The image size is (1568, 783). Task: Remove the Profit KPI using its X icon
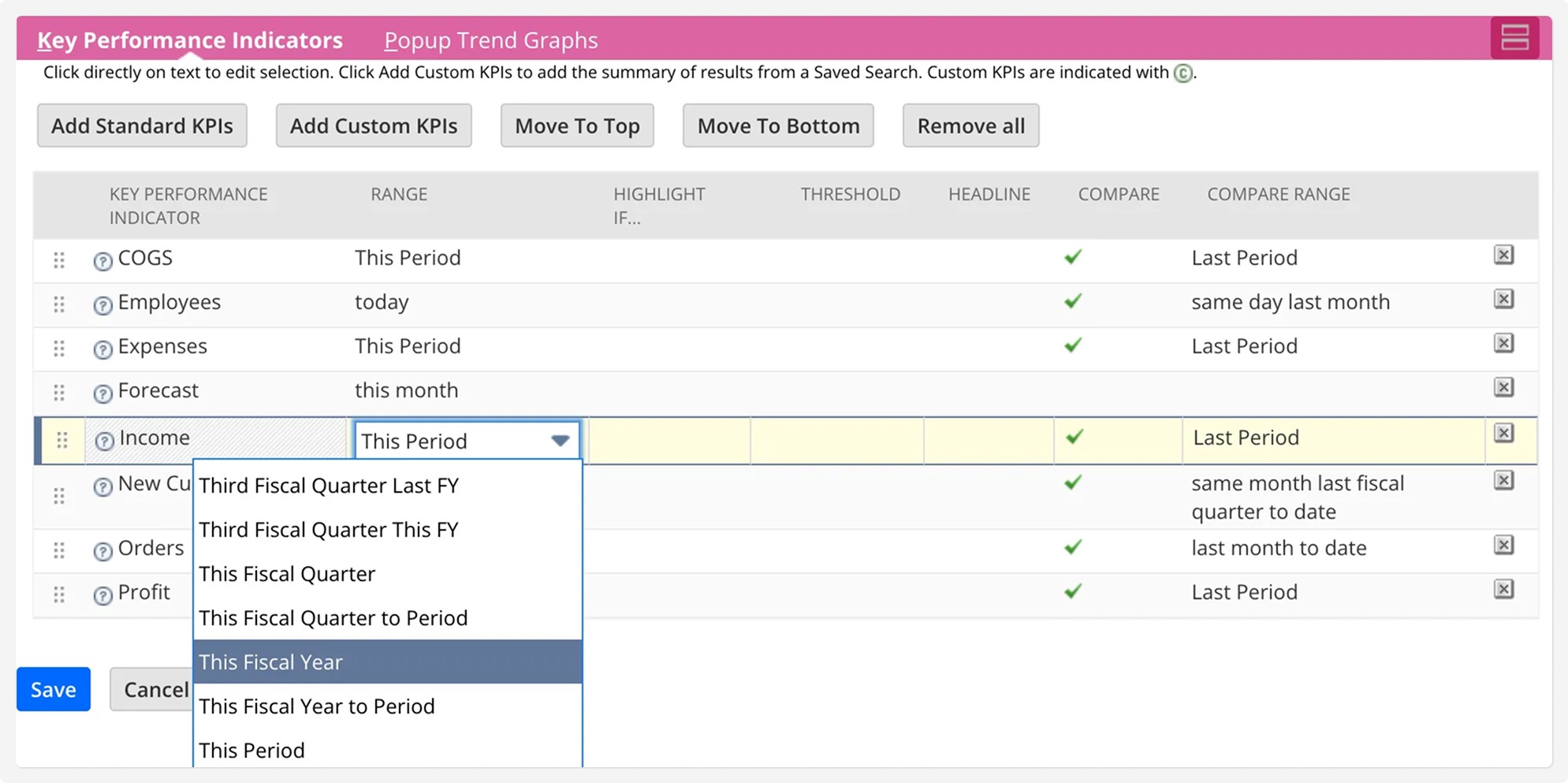coord(1505,589)
